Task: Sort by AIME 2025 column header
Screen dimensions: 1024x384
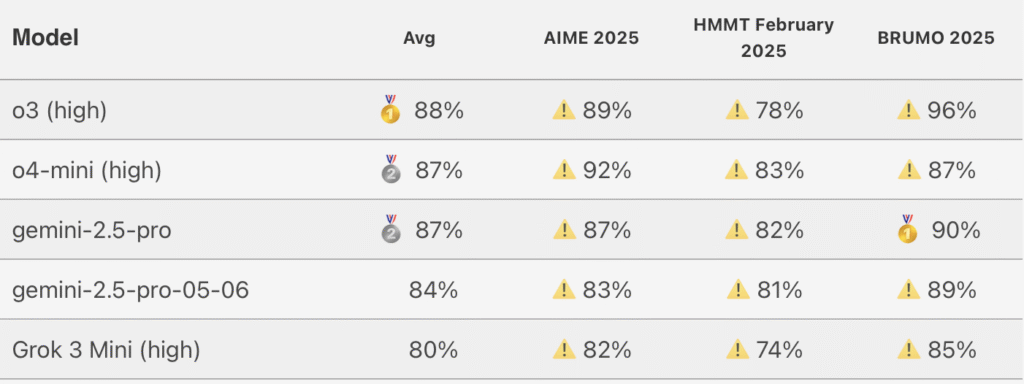Action: [x=591, y=38]
